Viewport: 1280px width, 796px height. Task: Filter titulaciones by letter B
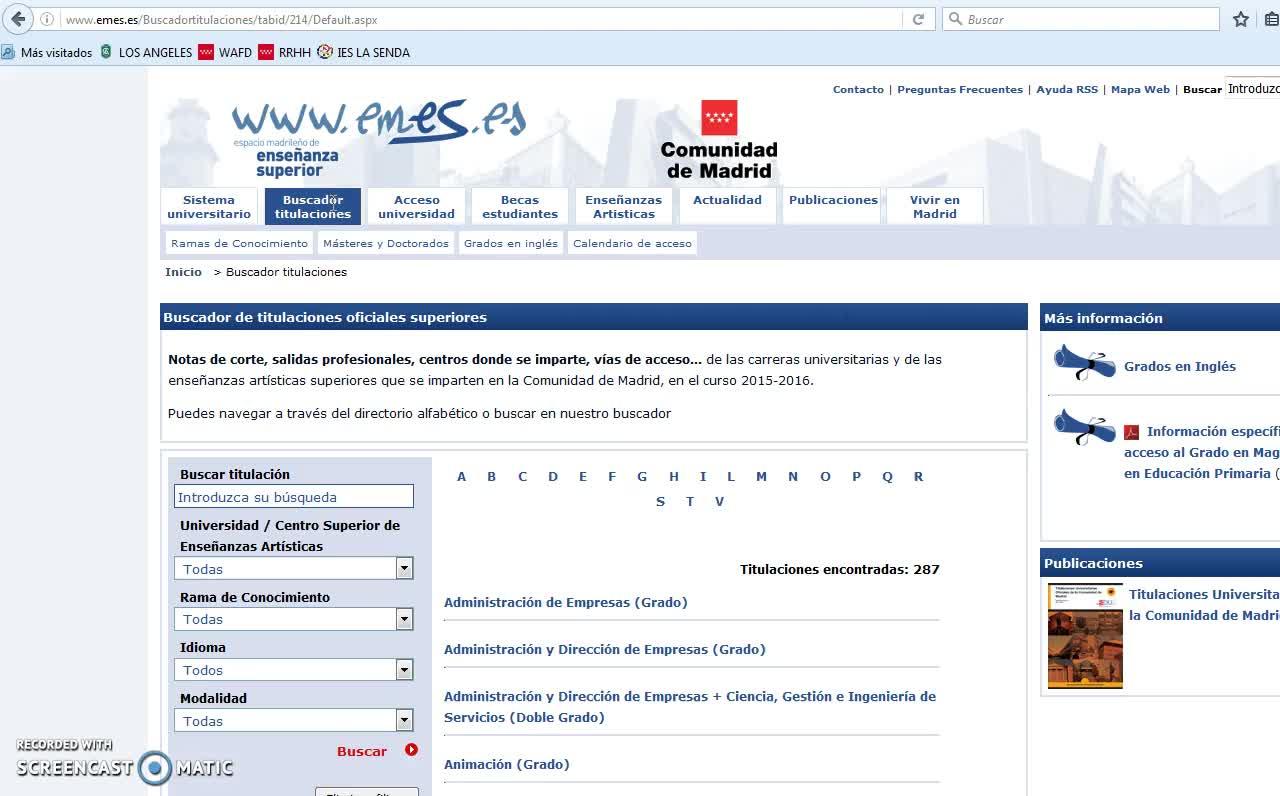pyautogui.click(x=491, y=476)
